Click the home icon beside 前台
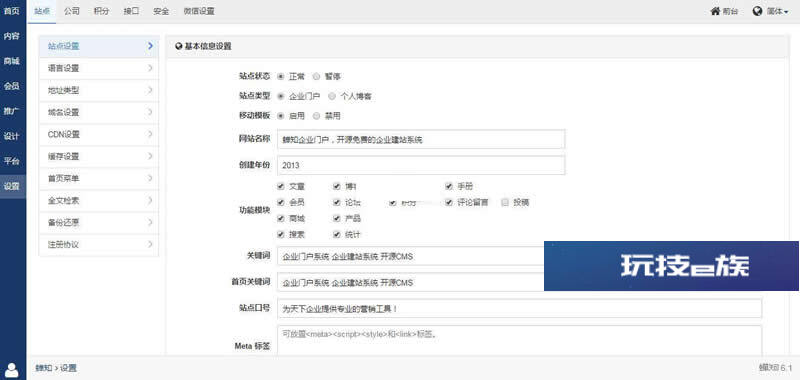 tap(715, 11)
